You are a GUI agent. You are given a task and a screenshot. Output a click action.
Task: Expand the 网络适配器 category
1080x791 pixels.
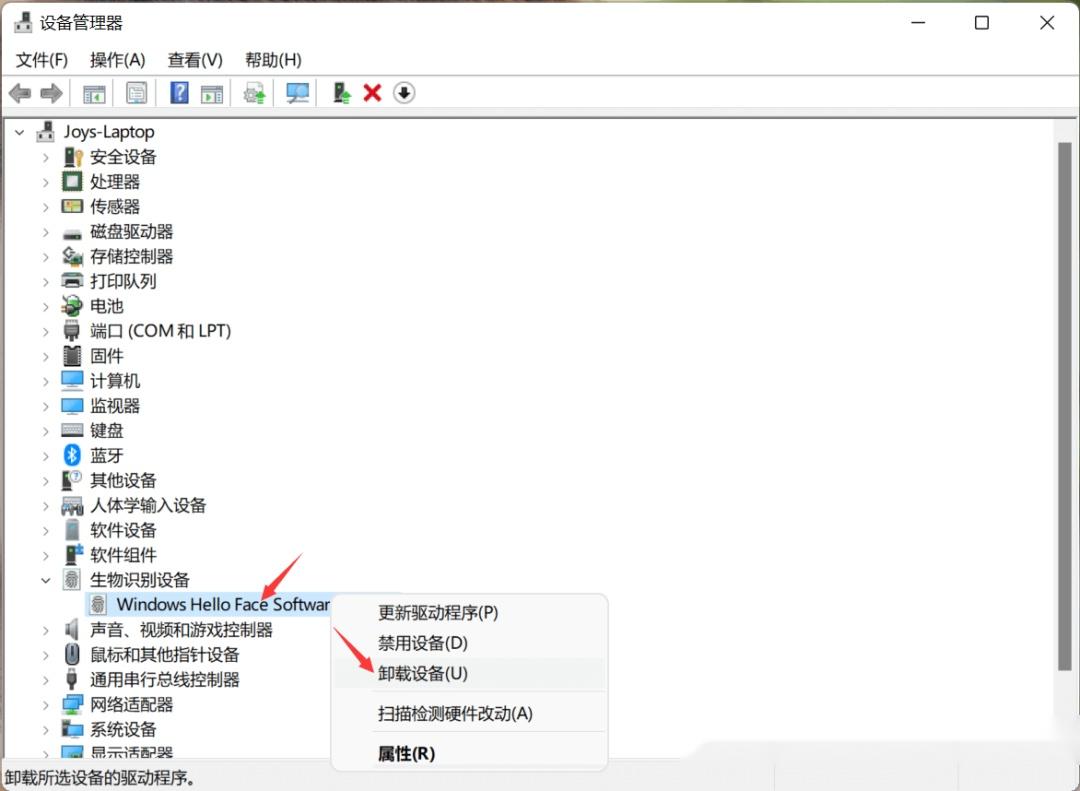[x=47, y=704]
